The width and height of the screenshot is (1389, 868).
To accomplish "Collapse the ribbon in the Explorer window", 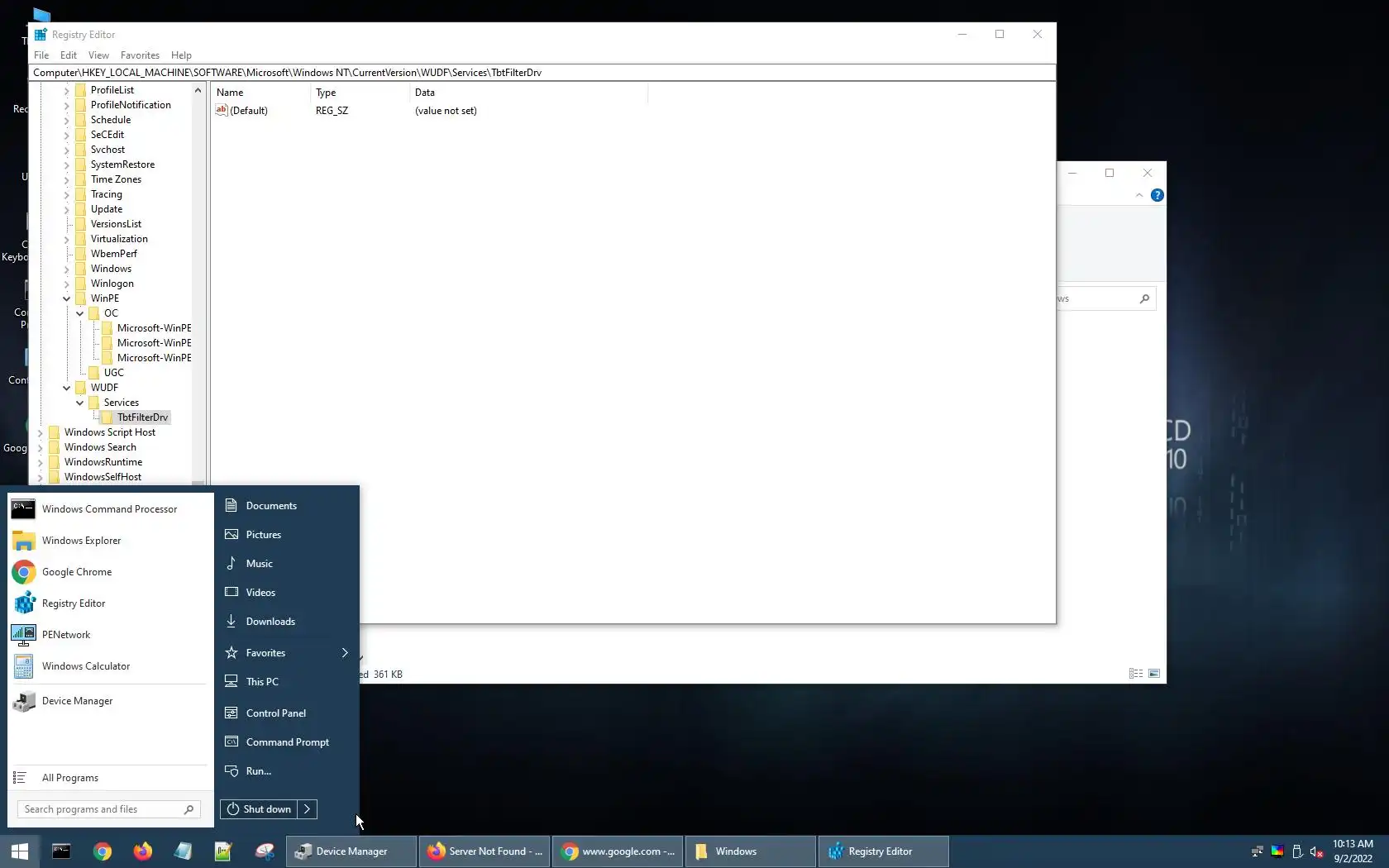I will [x=1139, y=195].
